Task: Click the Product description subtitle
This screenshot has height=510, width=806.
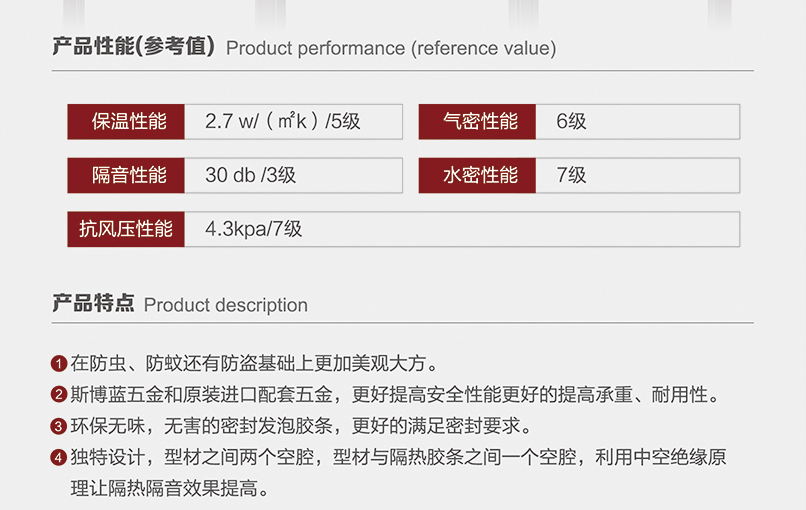Action: click(x=226, y=305)
